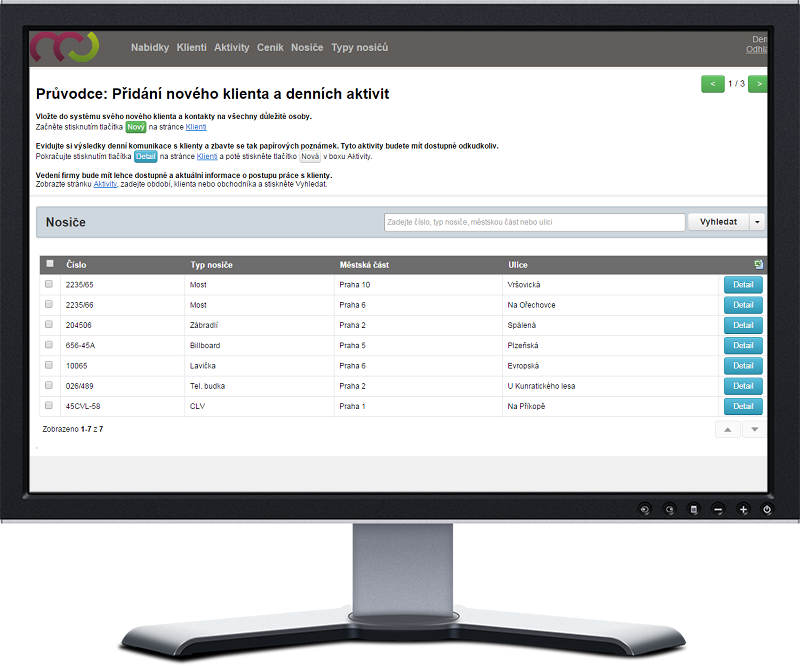Toggle the select-all checkbox in table header

(x=49, y=265)
